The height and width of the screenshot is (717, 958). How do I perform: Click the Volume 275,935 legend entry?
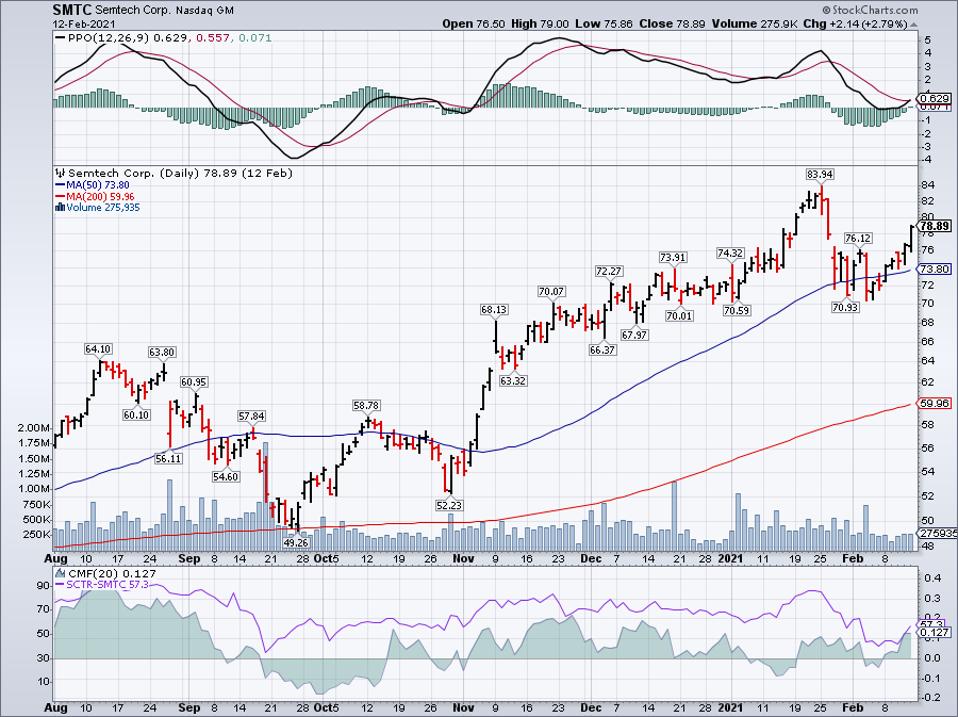click(98, 208)
